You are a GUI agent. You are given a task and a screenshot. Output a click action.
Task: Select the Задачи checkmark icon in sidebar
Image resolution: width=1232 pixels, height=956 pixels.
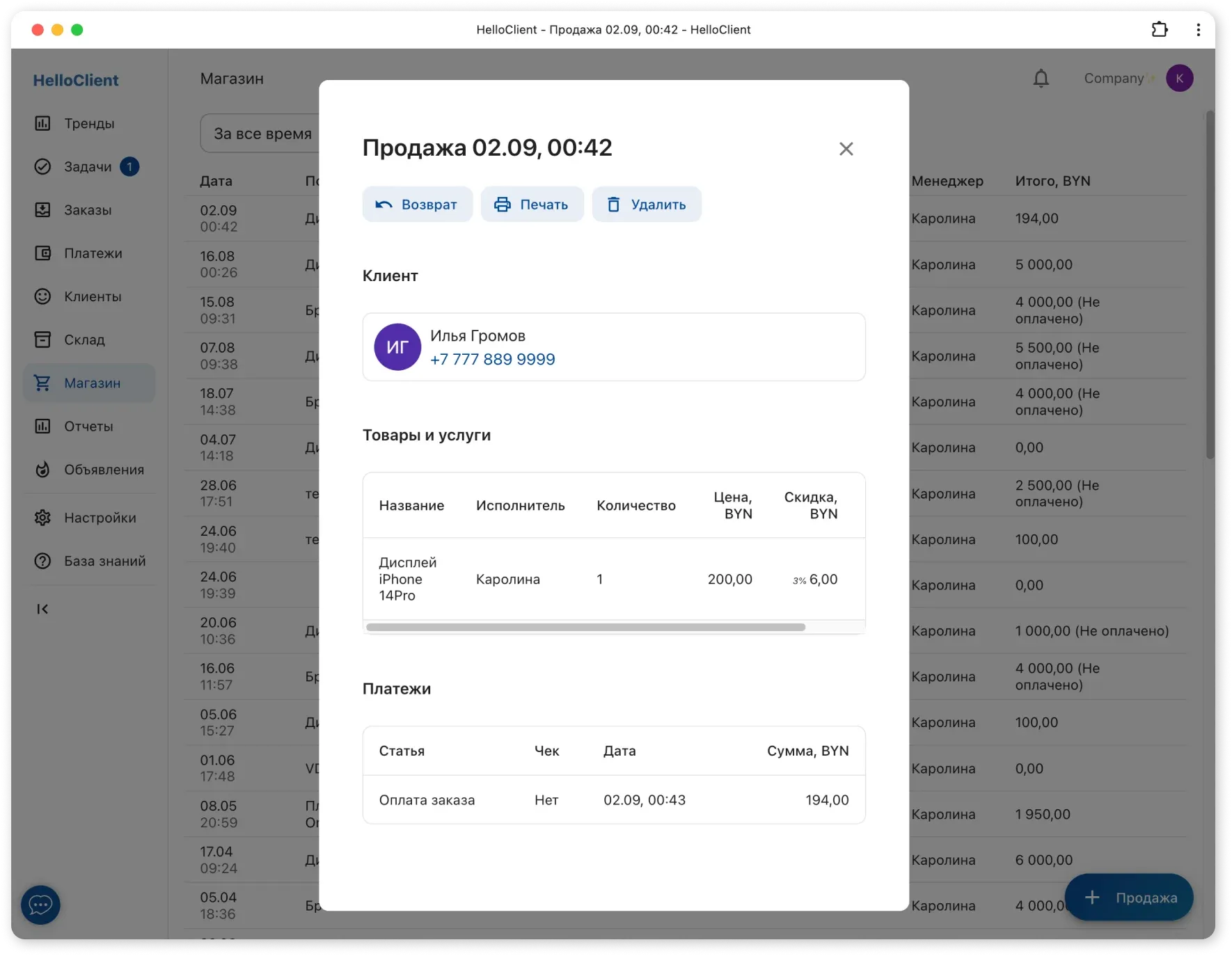42,166
